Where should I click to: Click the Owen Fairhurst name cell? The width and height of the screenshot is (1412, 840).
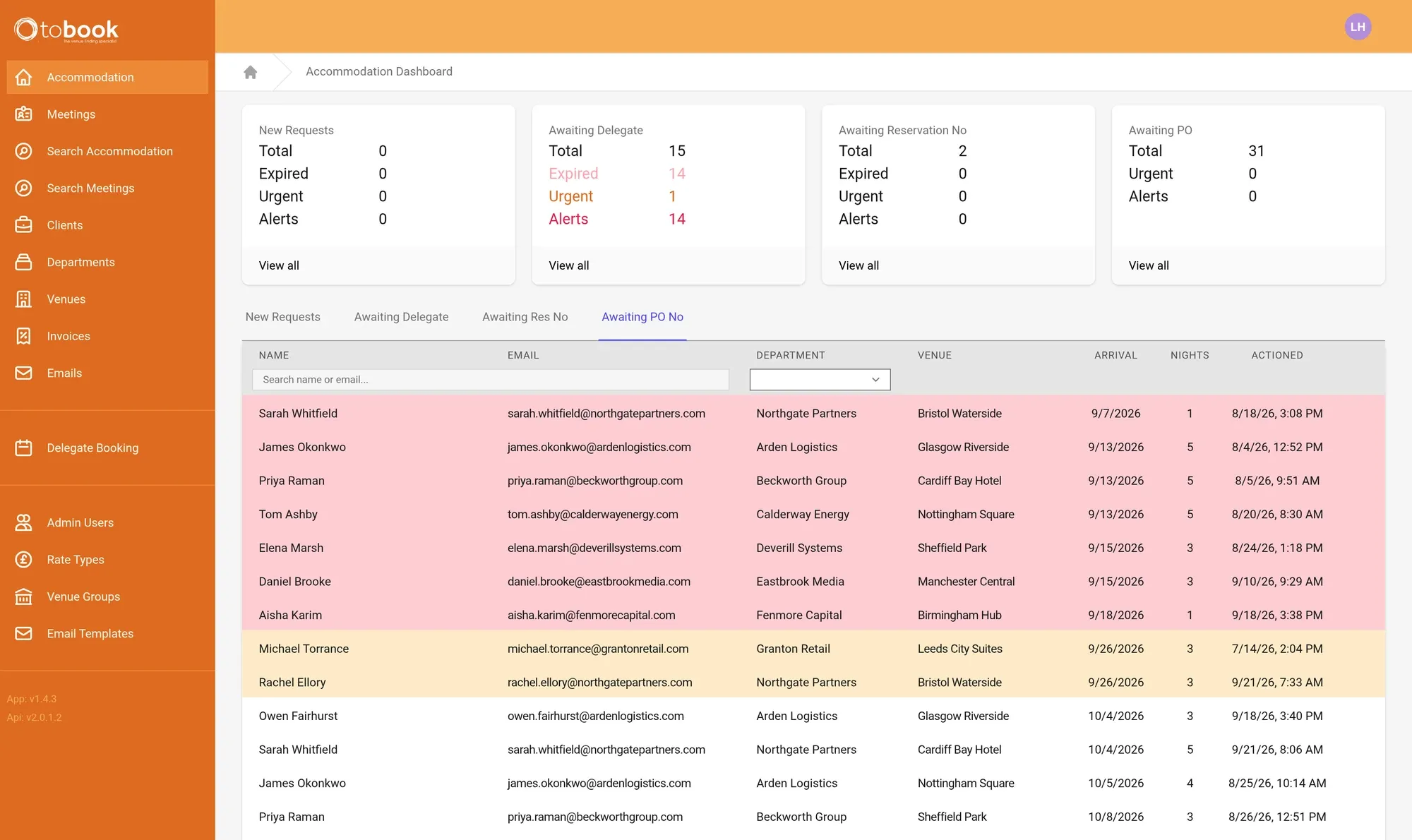click(x=298, y=716)
